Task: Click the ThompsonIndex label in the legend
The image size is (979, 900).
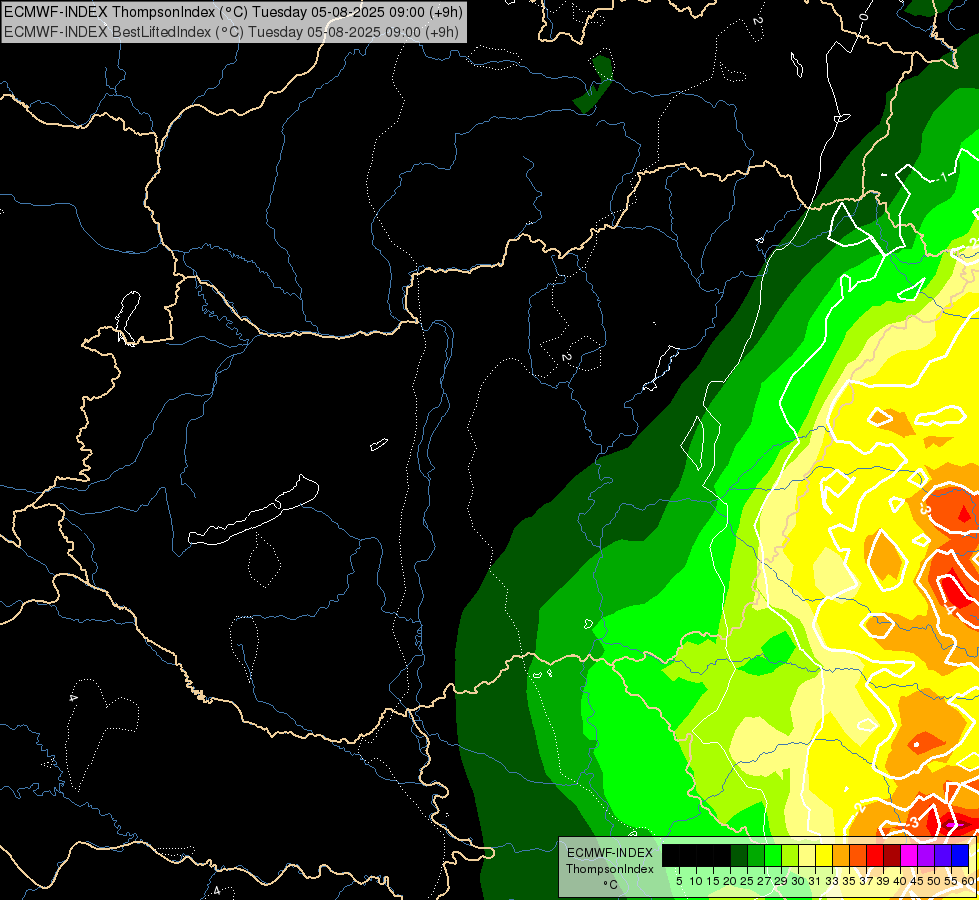Action: 610,869
